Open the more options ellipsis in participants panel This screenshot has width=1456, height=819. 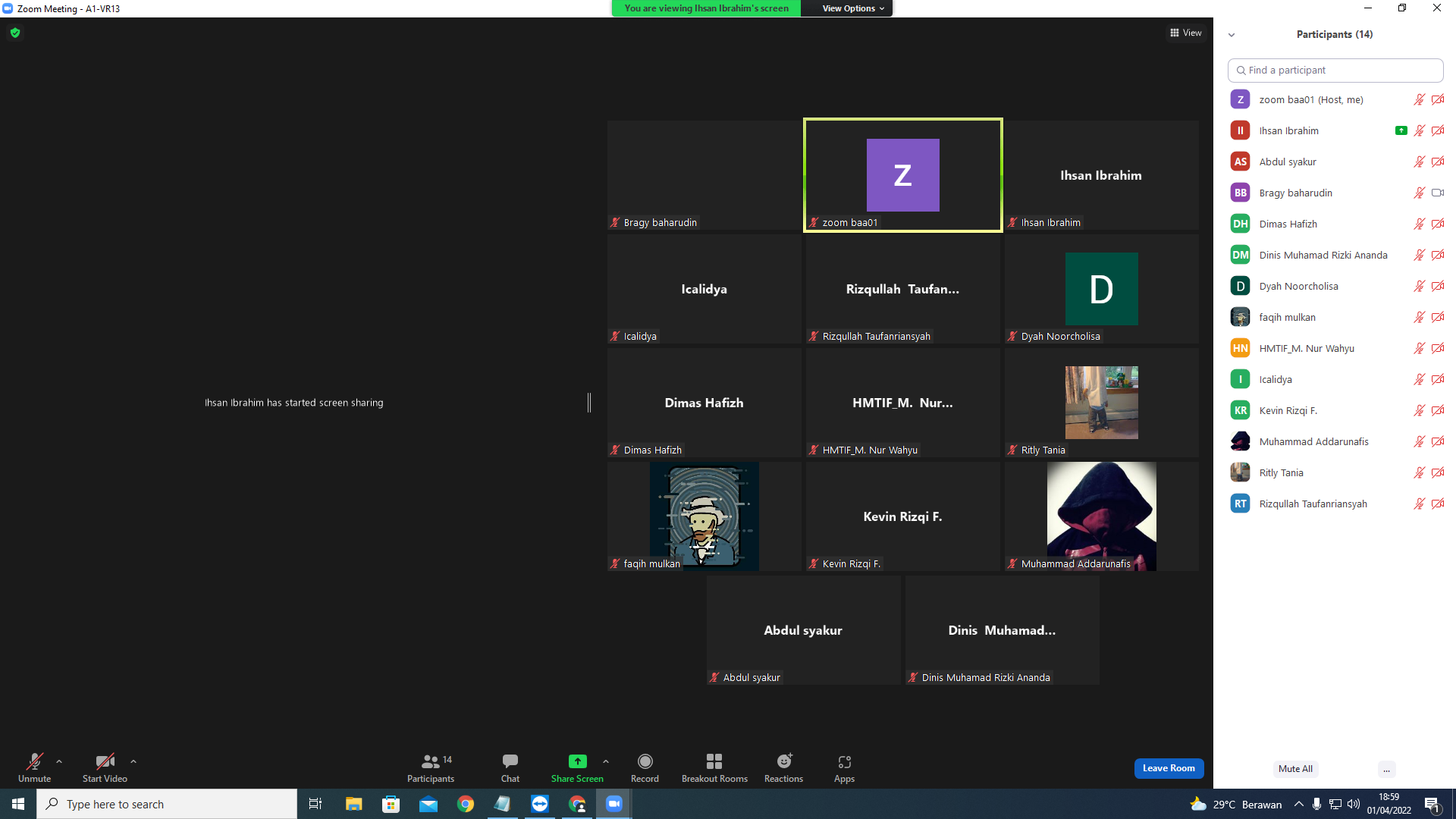(1386, 769)
